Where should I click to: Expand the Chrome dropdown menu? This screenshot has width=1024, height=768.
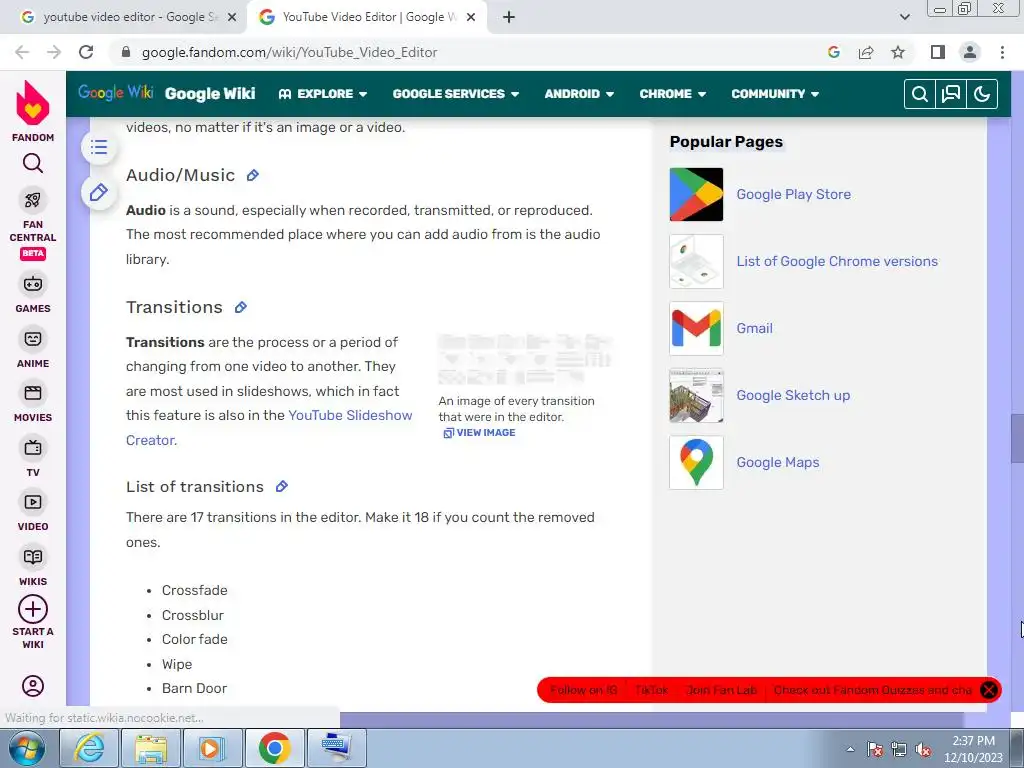click(x=673, y=94)
